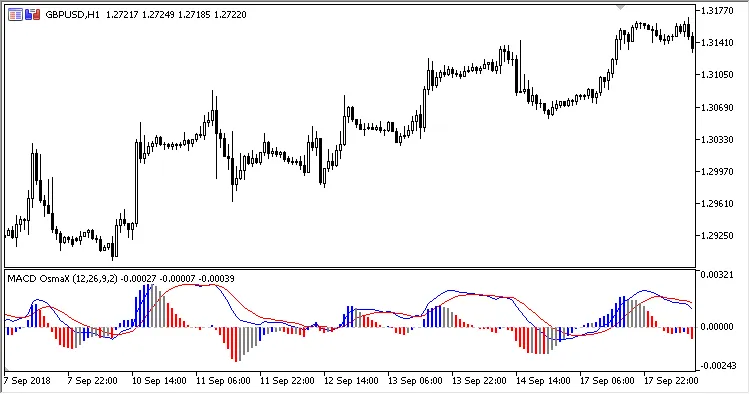Click the 17 Sep 06:00 time label
The width and height of the screenshot is (750, 394).
coord(607,381)
